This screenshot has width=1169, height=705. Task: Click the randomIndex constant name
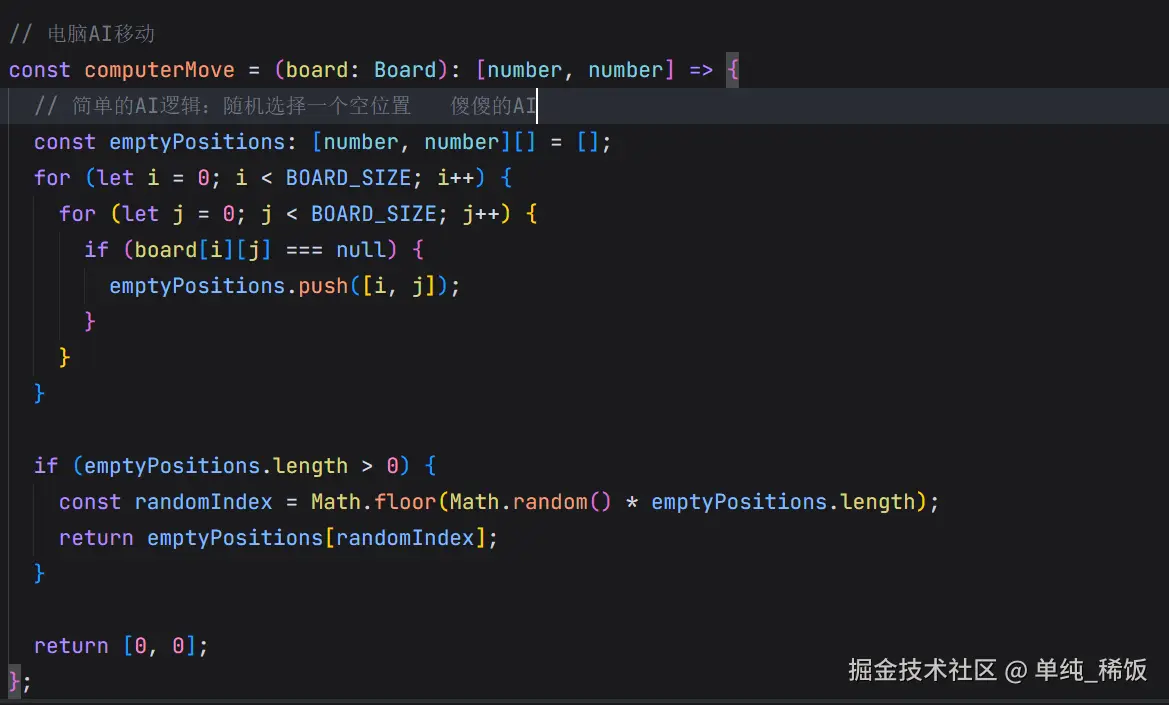coord(203,501)
